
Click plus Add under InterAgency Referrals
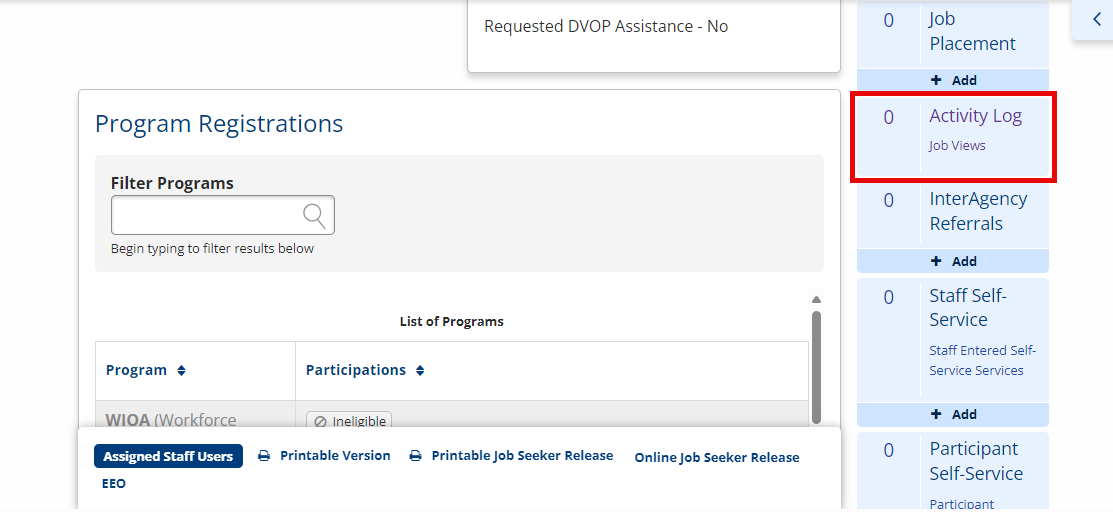point(953,261)
